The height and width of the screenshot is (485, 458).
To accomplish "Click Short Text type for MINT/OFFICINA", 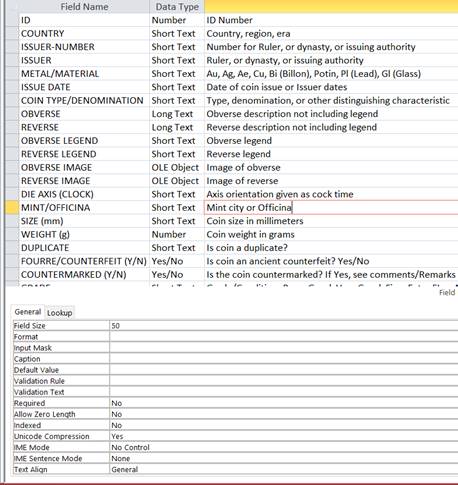I will coord(177,207).
